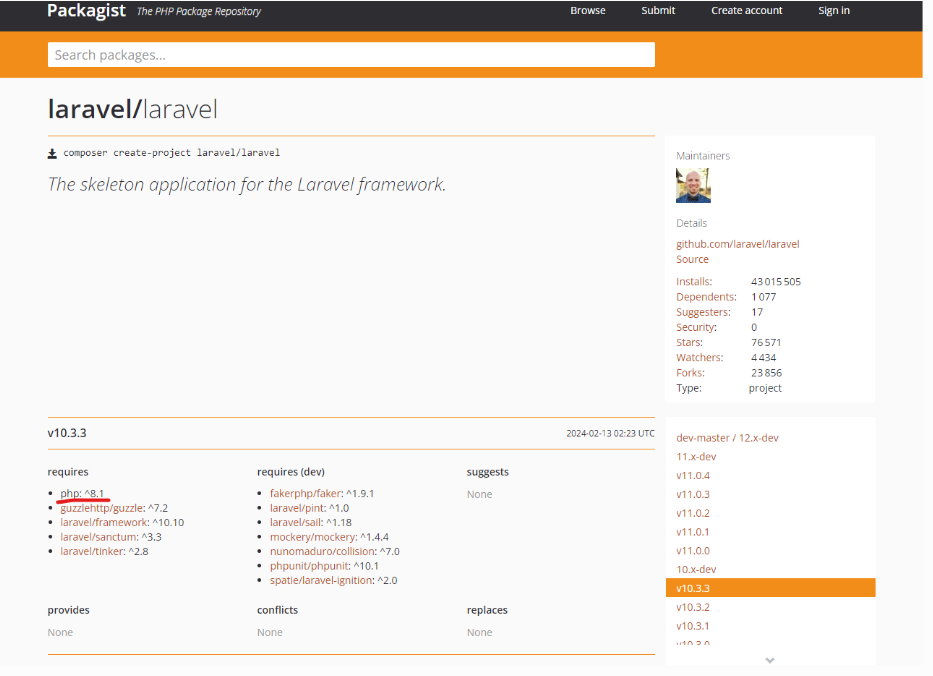Click the project type value
This screenshot has height=676, width=933.
pyautogui.click(x=765, y=388)
